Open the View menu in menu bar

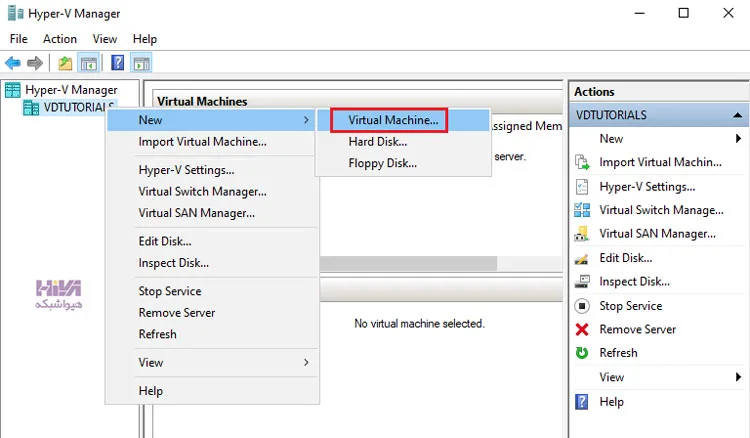[105, 39]
